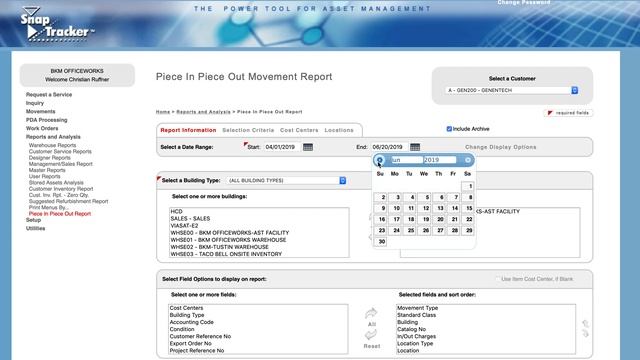This screenshot has width=640, height=360.
Task: Switch to the Selection Criteria tab
Action: click(248, 130)
